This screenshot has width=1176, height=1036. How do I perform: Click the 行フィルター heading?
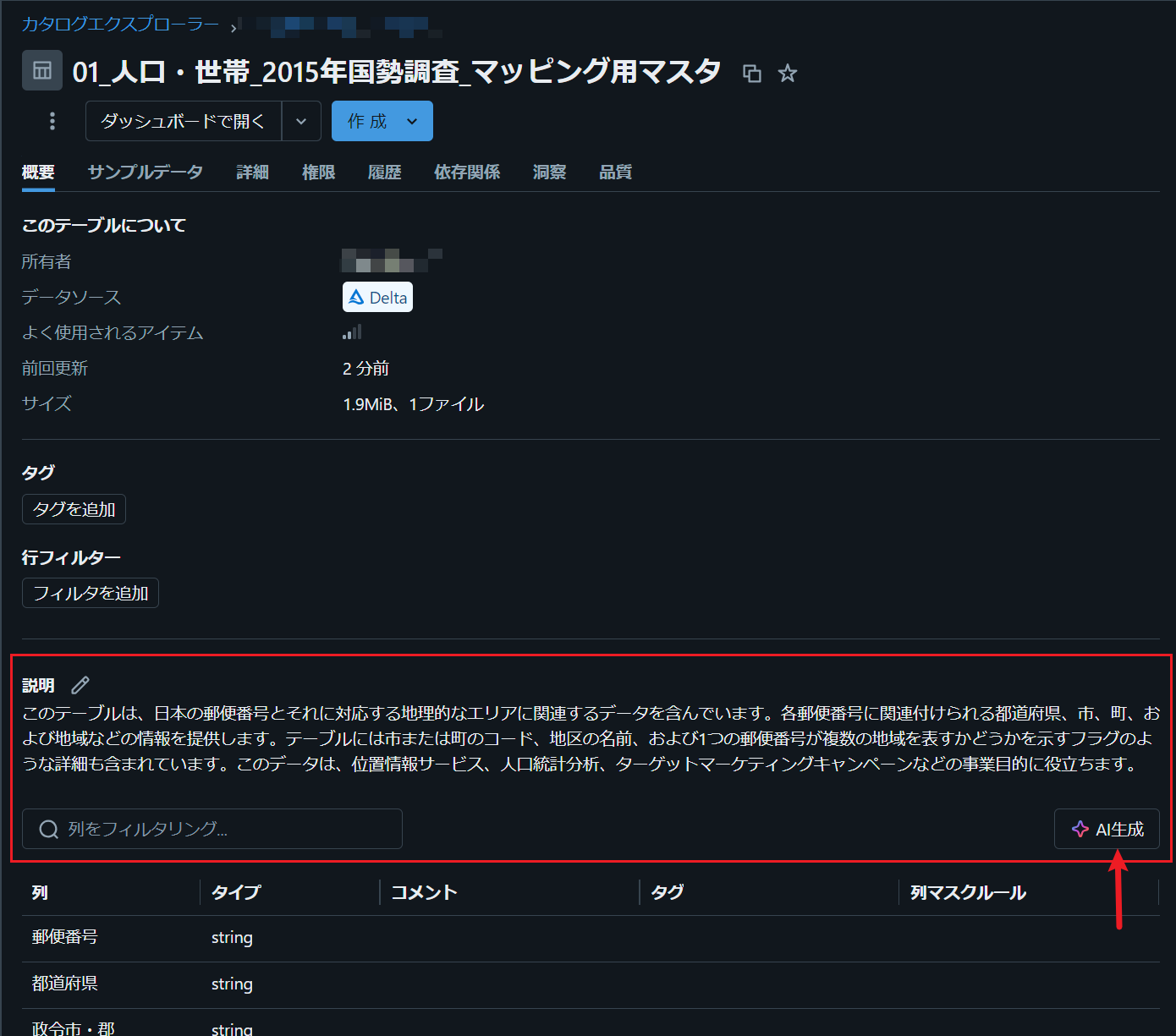point(71,557)
